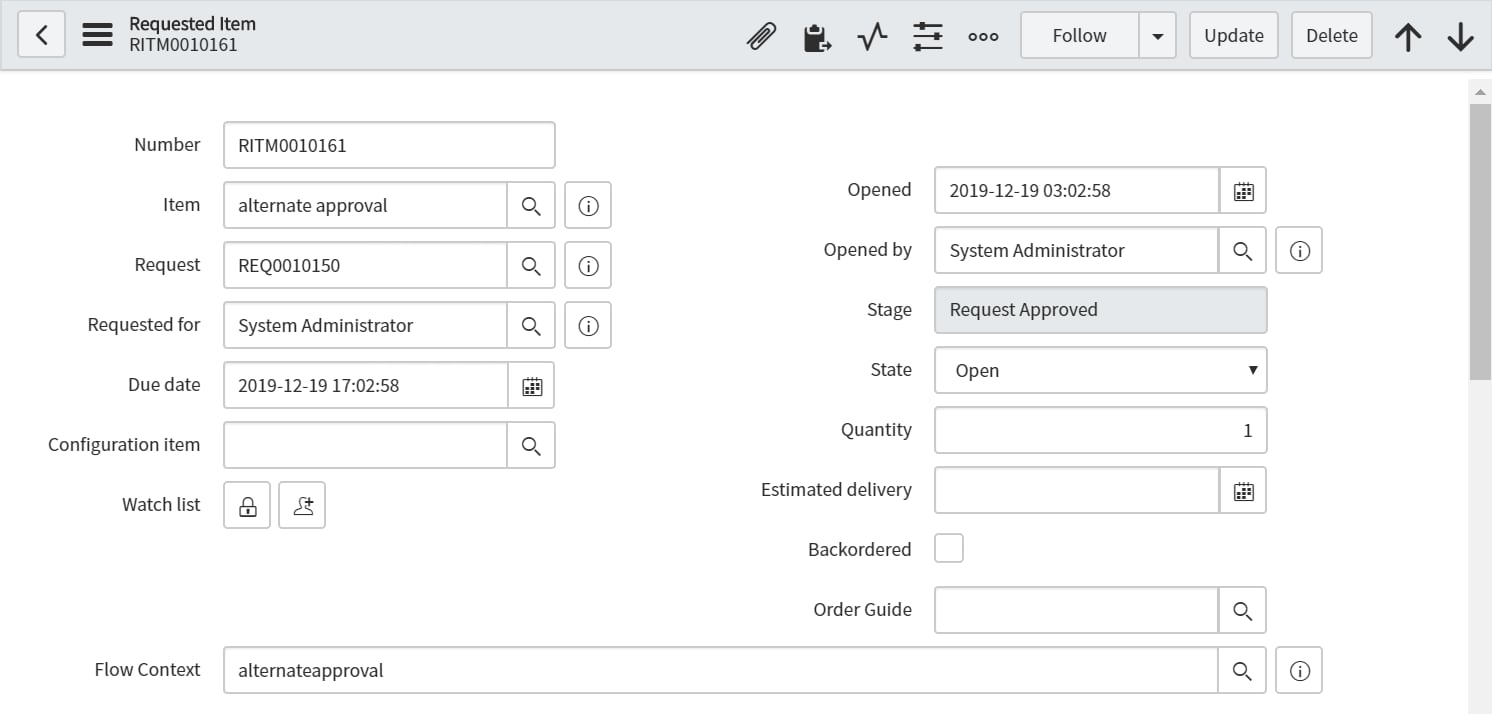The height and width of the screenshot is (714, 1492).
Task: Preview REQ0010150 via its info icon
Action: click(x=588, y=265)
